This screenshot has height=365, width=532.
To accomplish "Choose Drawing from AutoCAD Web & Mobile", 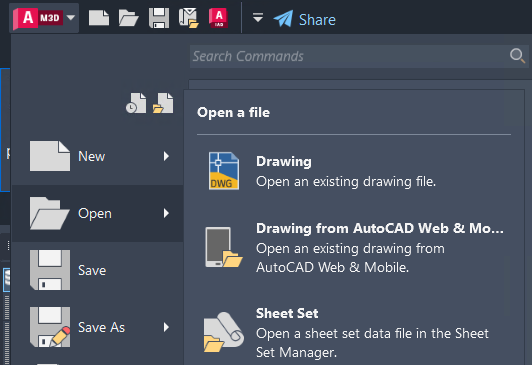I will tap(354, 248).
